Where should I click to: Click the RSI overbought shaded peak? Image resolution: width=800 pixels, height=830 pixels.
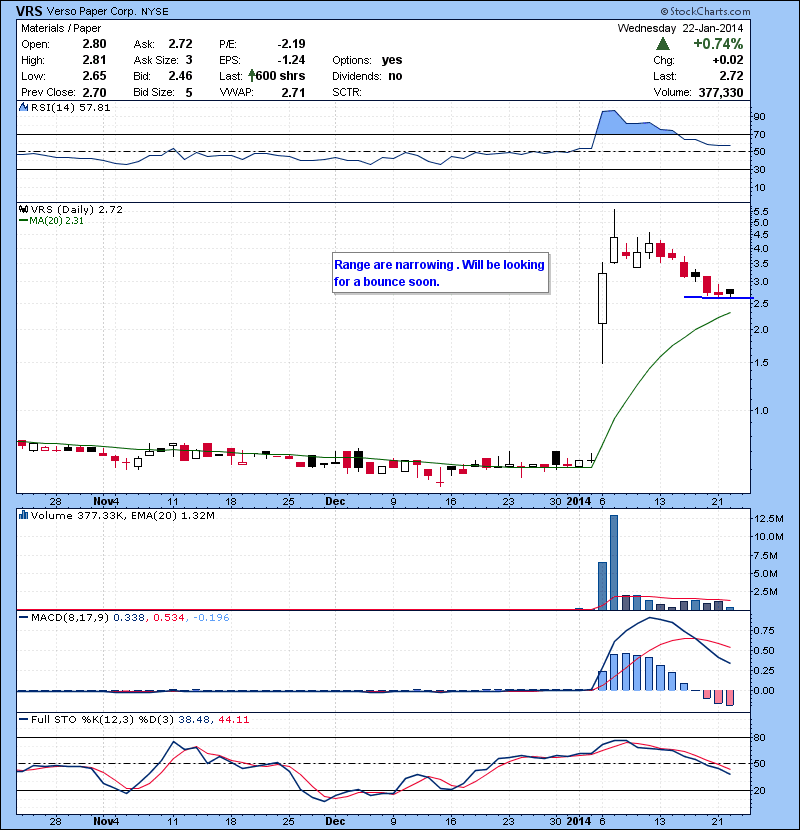coord(630,122)
